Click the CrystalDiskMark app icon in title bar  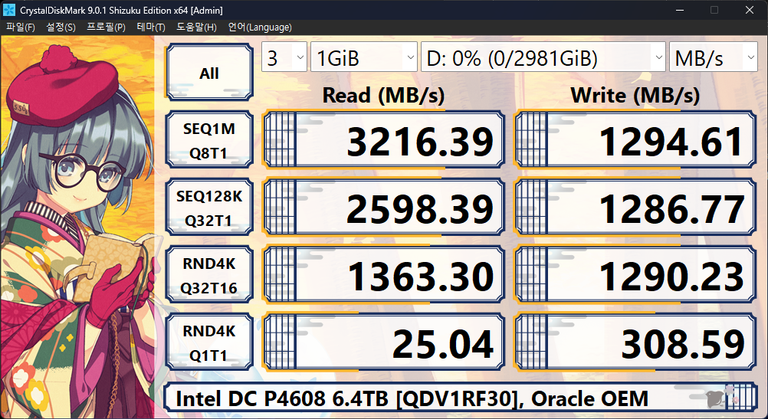[x=9, y=10]
